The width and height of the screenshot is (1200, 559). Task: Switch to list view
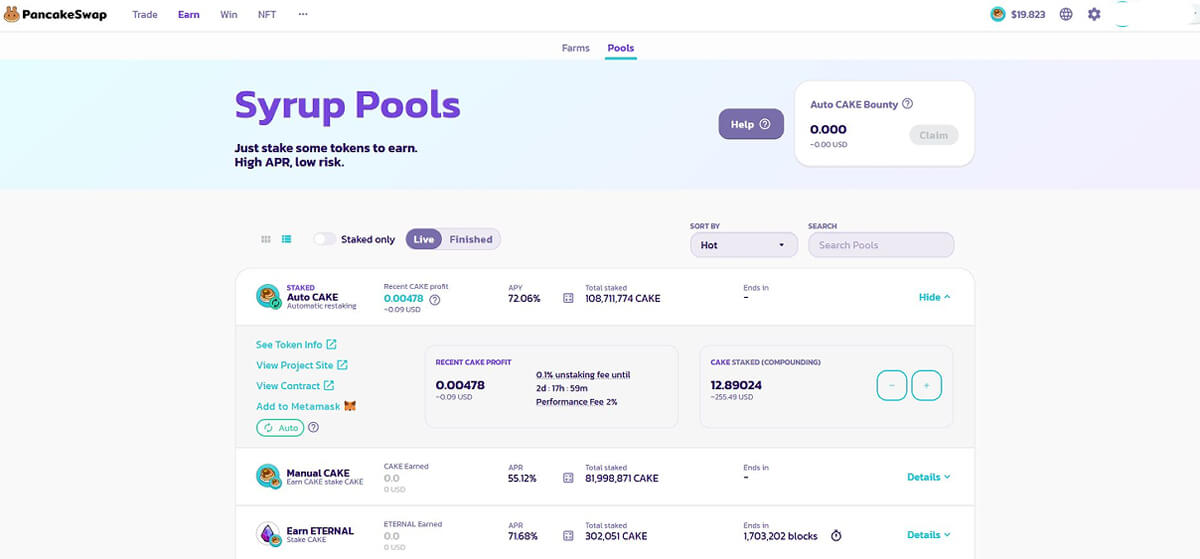coord(287,239)
